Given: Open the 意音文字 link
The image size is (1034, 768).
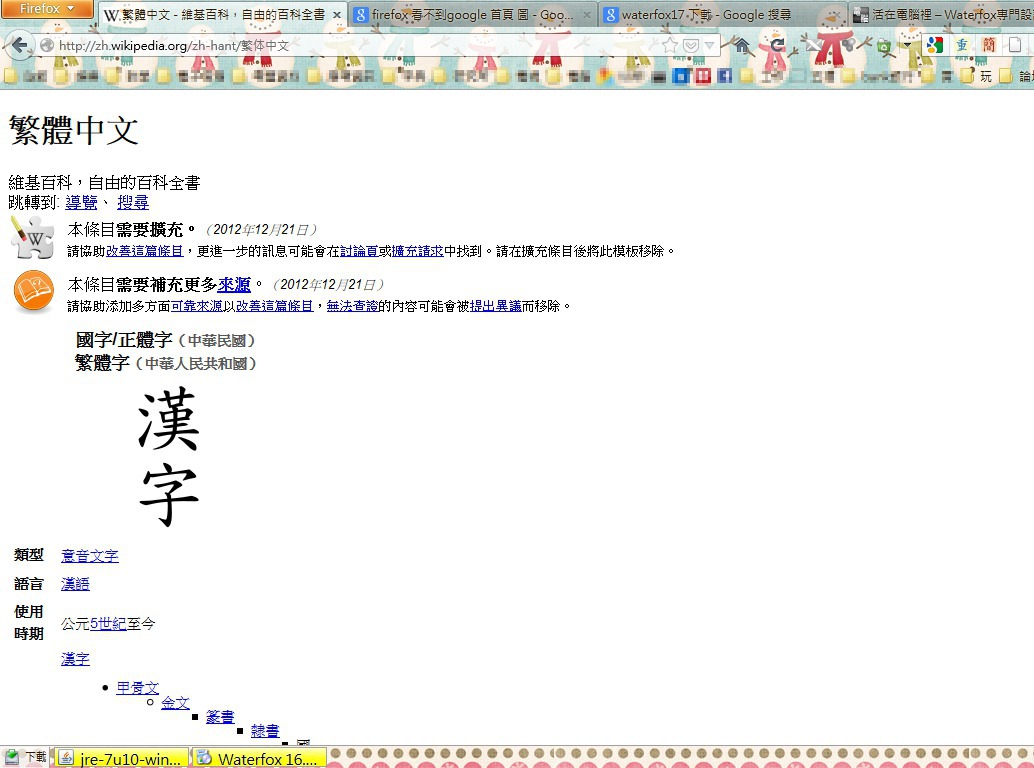Looking at the screenshot, I should (90, 556).
